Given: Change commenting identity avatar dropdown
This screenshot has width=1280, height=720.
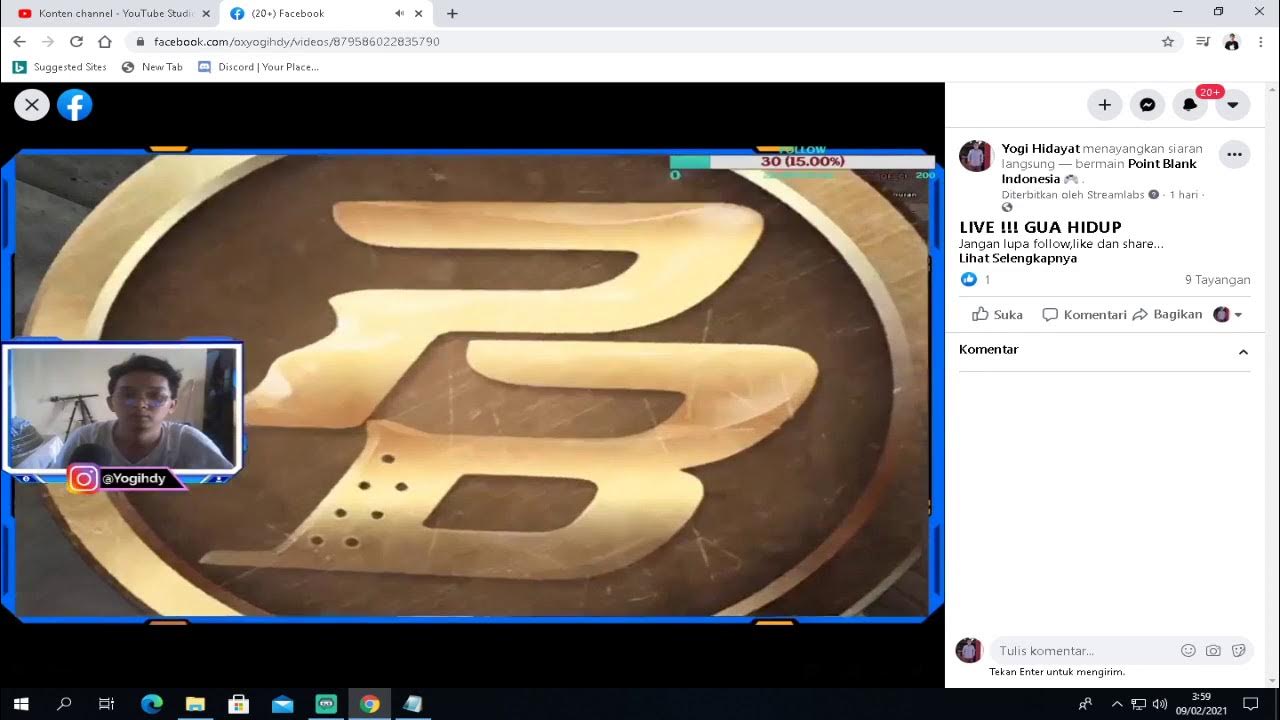Looking at the screenshot, I should tap(1228, 314).
